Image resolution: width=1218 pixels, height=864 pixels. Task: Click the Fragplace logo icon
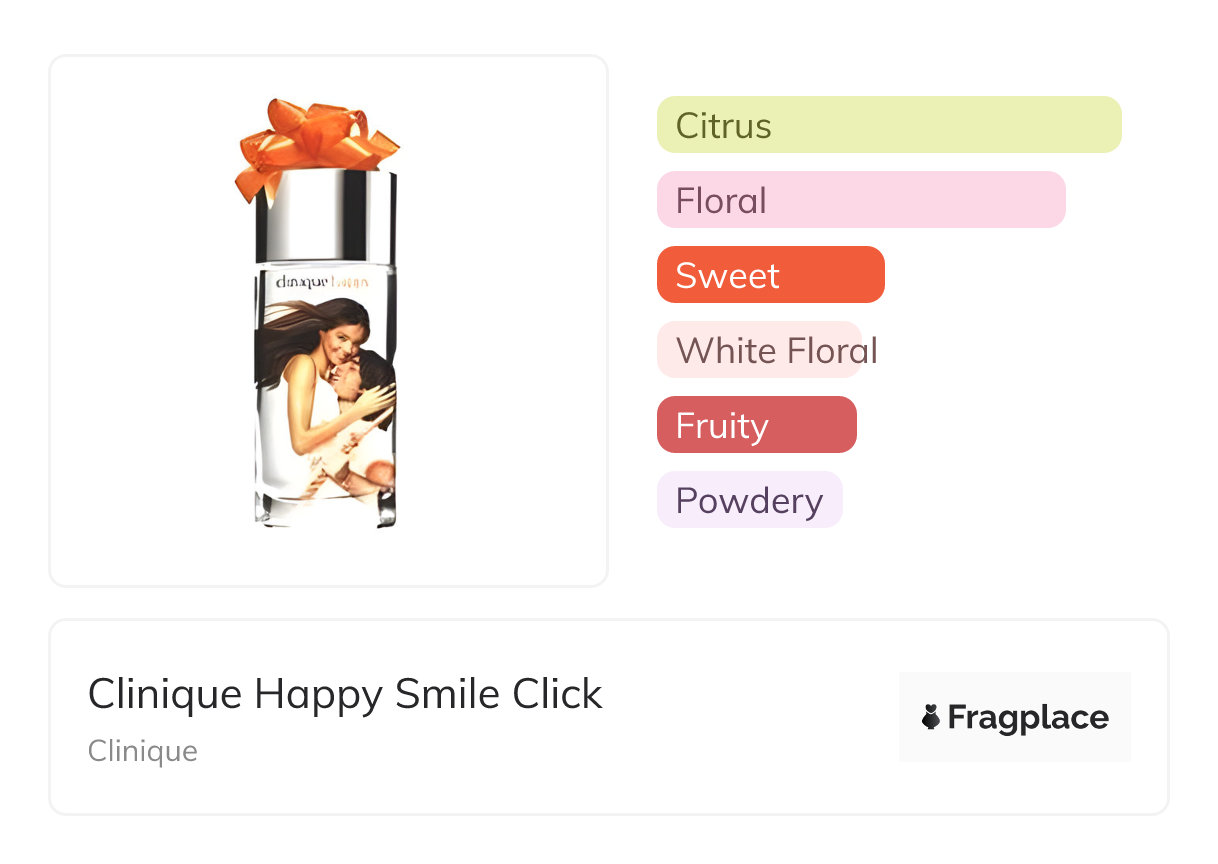[931, 717]
